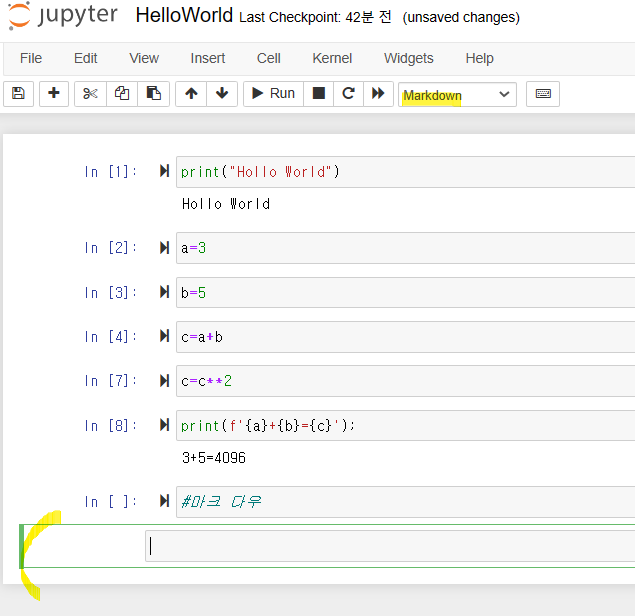
Task: Open the Cell menu
Action: click(268, 58)
